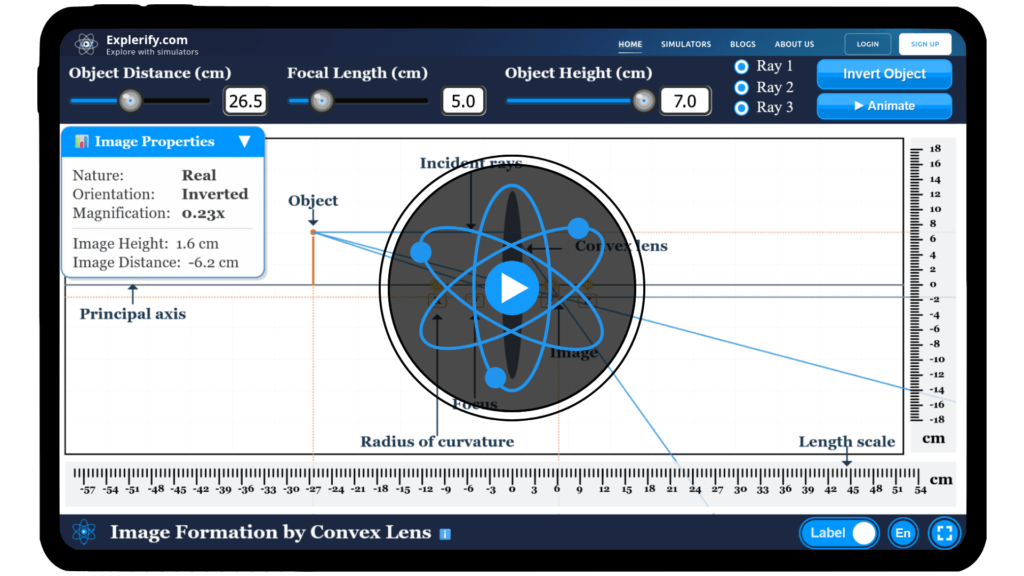Click the Image Properties dropdown arrow

pos(246,141)
